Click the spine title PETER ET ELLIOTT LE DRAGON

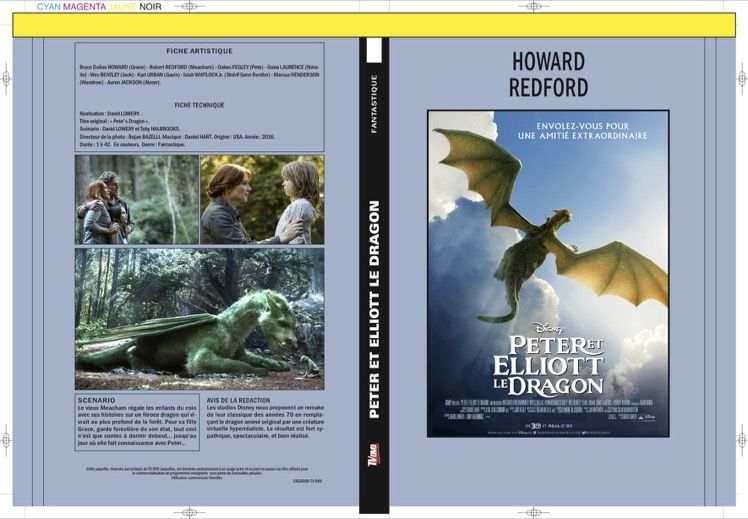click(374, 309)
